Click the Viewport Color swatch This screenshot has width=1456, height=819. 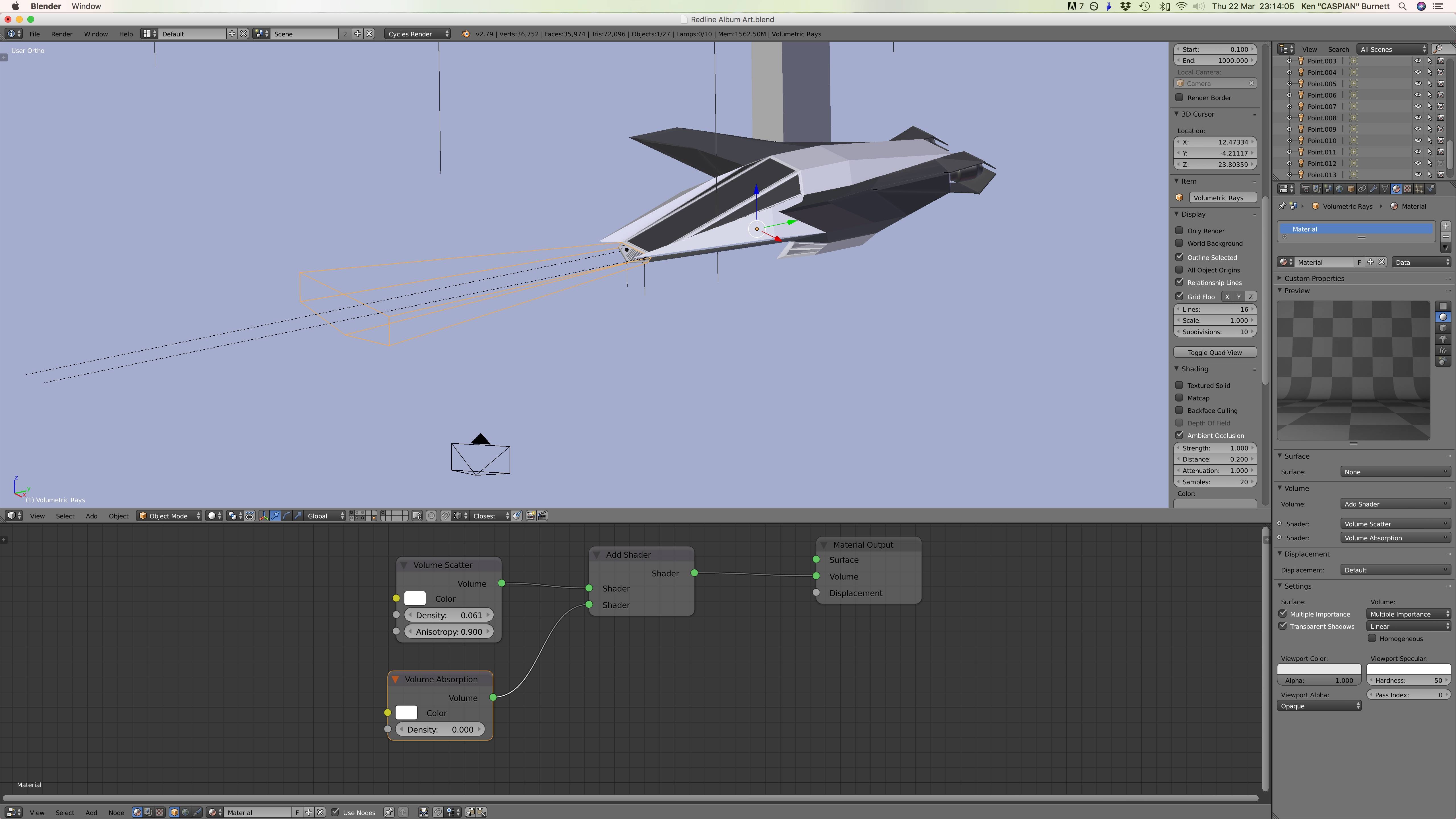1319,669
